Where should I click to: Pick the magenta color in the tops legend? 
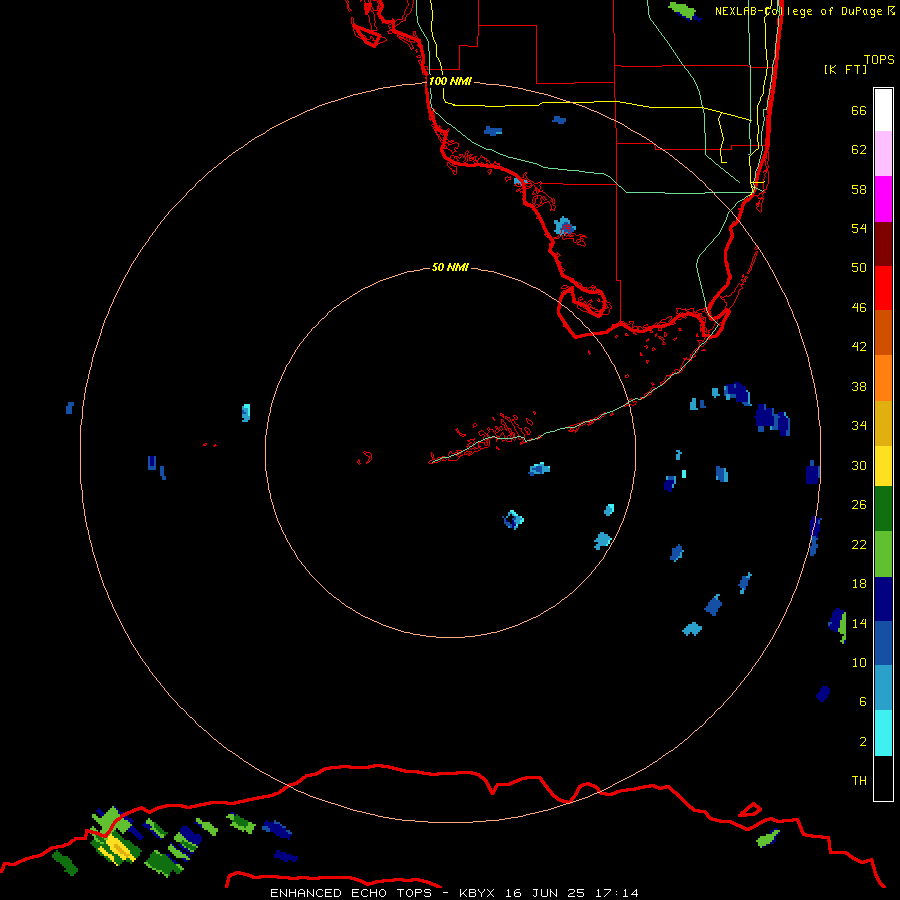[x=883, y=199]
